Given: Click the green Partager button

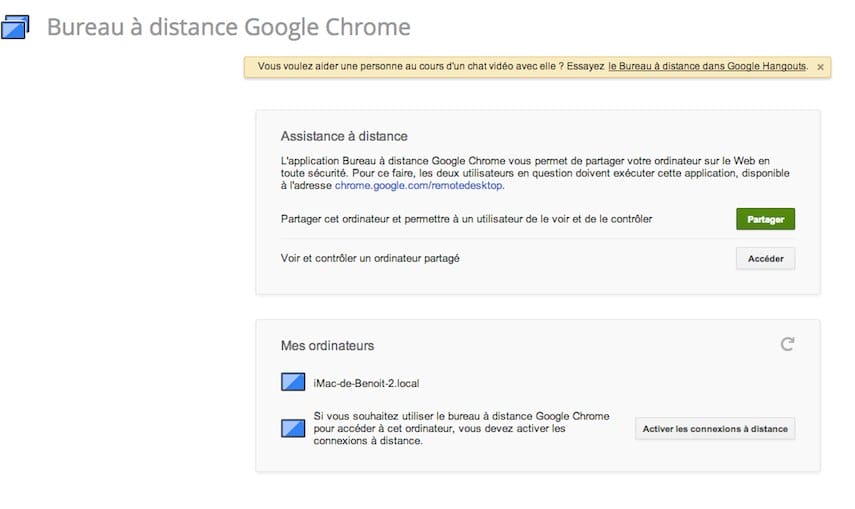Looking at the screenshot, I should click(765, 219).
